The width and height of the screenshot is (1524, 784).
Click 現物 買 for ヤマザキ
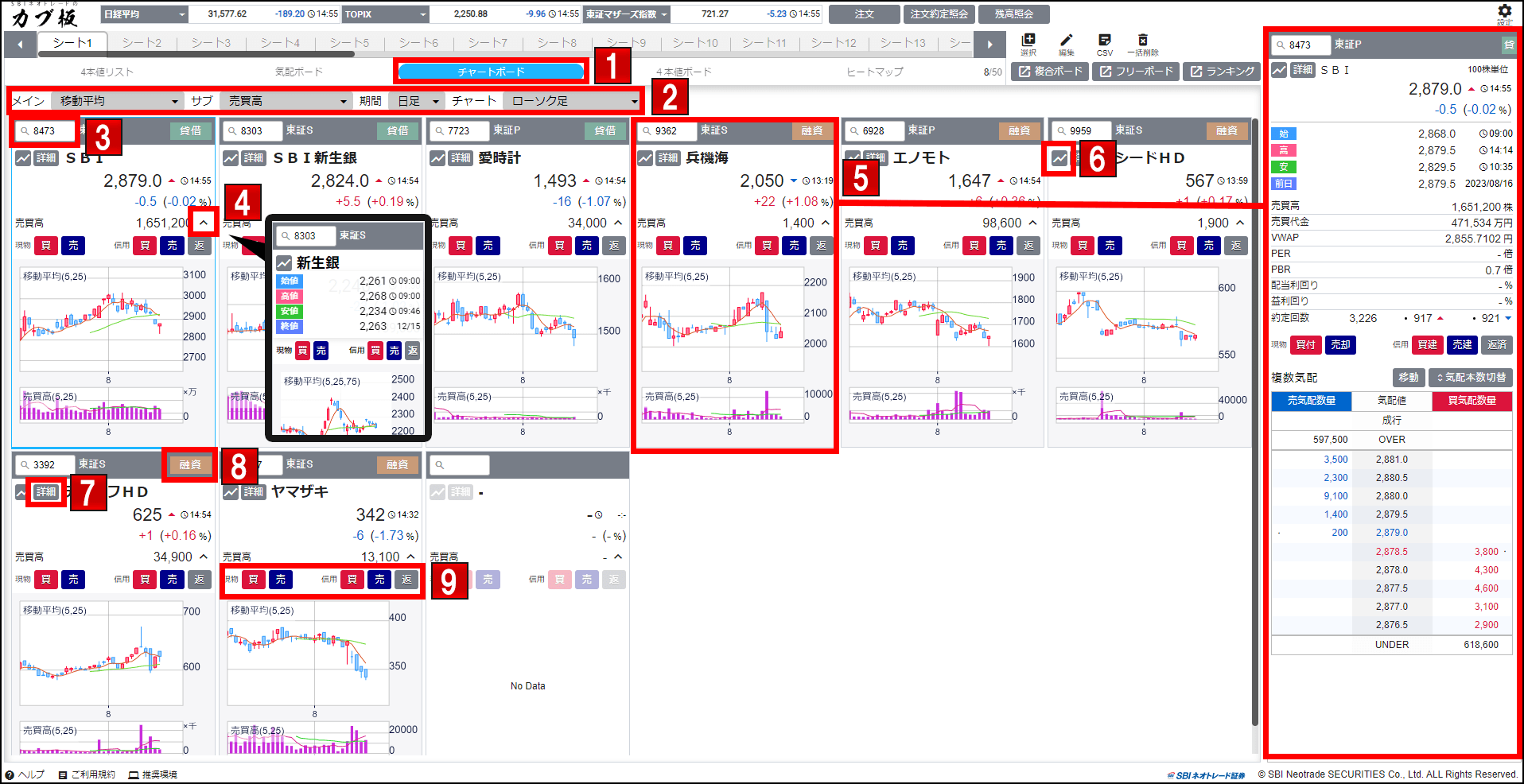pyautogui.click(x=253, y=580)
